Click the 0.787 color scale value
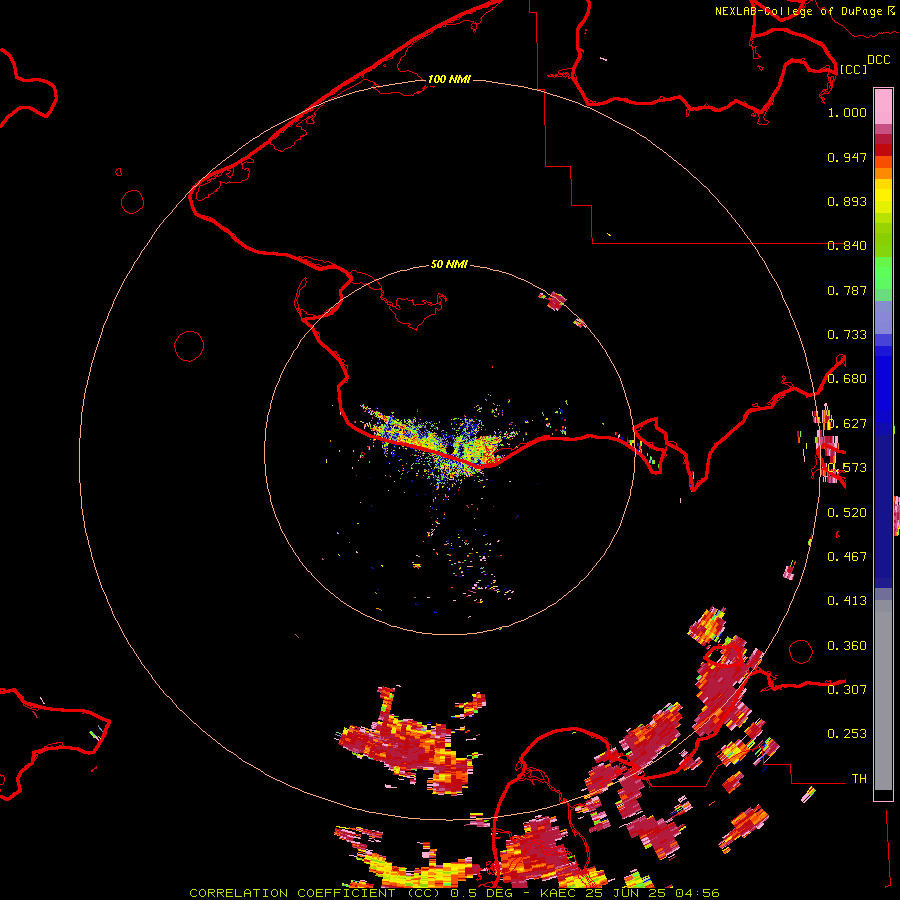 [847, 290]
